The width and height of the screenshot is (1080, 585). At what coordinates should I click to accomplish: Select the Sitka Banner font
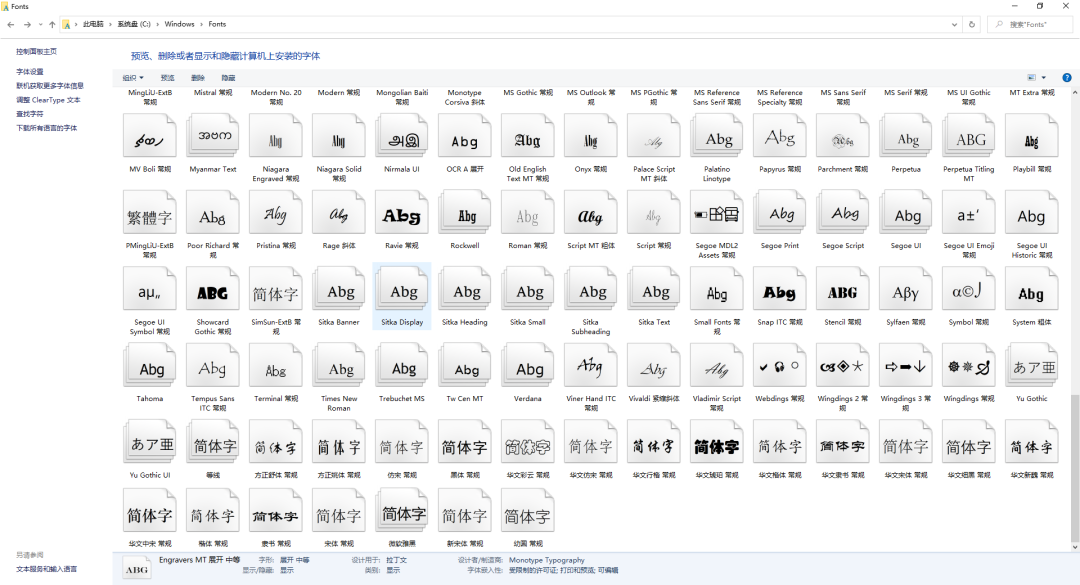click(x=339, y=290)
